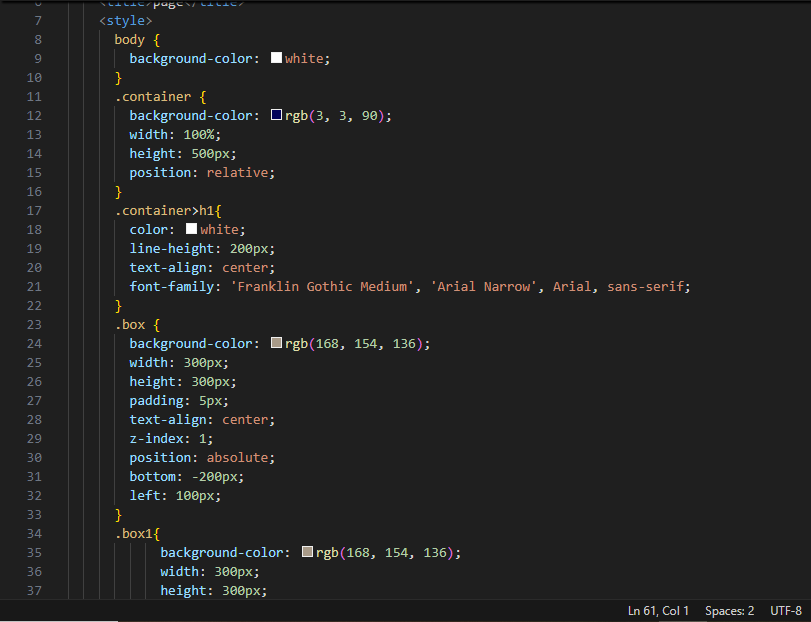Click color swatch on line 24

tap(276, 343)
